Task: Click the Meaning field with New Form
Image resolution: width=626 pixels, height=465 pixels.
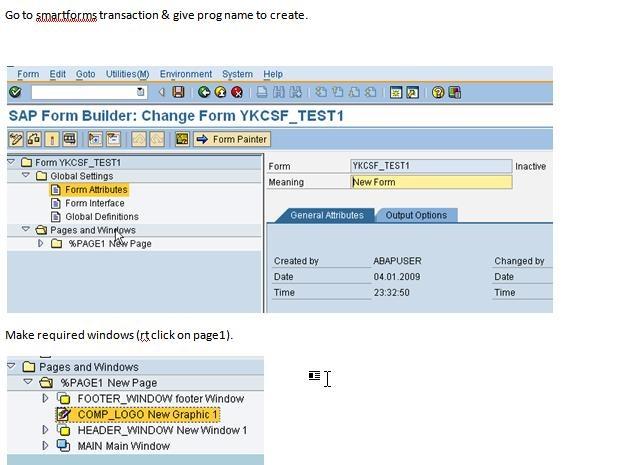Action: 431,182
